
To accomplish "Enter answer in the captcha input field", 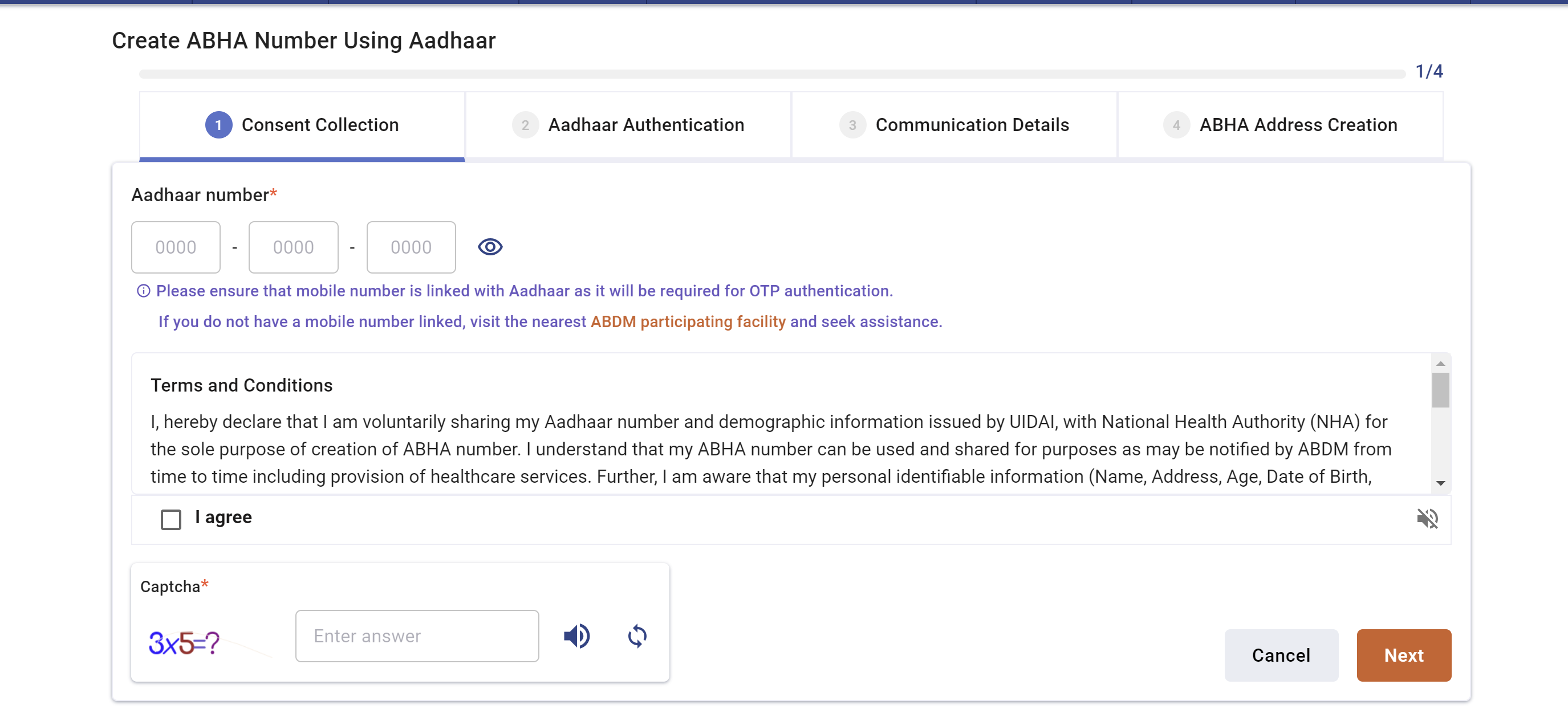I will [x=416, y=635].
